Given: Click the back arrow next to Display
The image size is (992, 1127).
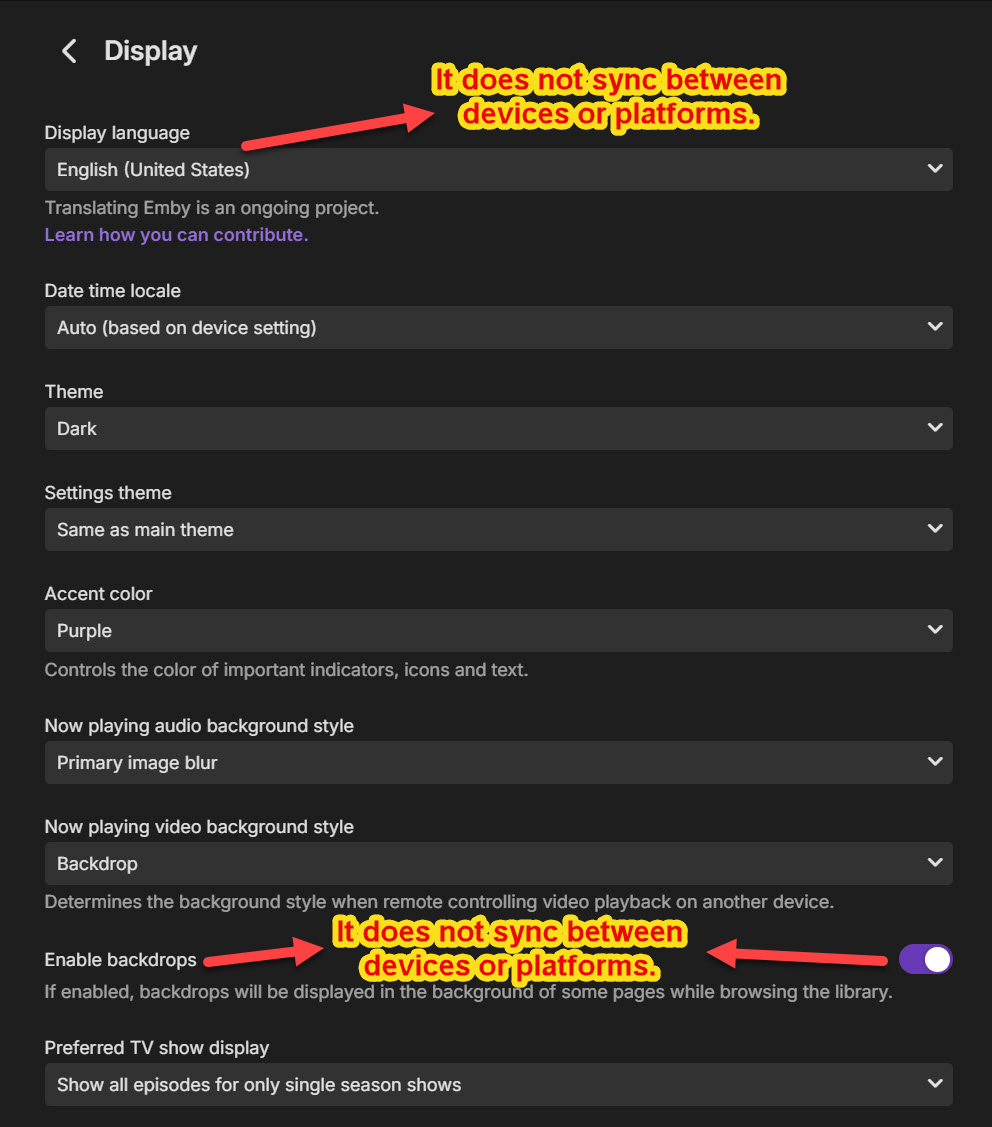Looking at the screenshot, I should (x=69, y=52).
